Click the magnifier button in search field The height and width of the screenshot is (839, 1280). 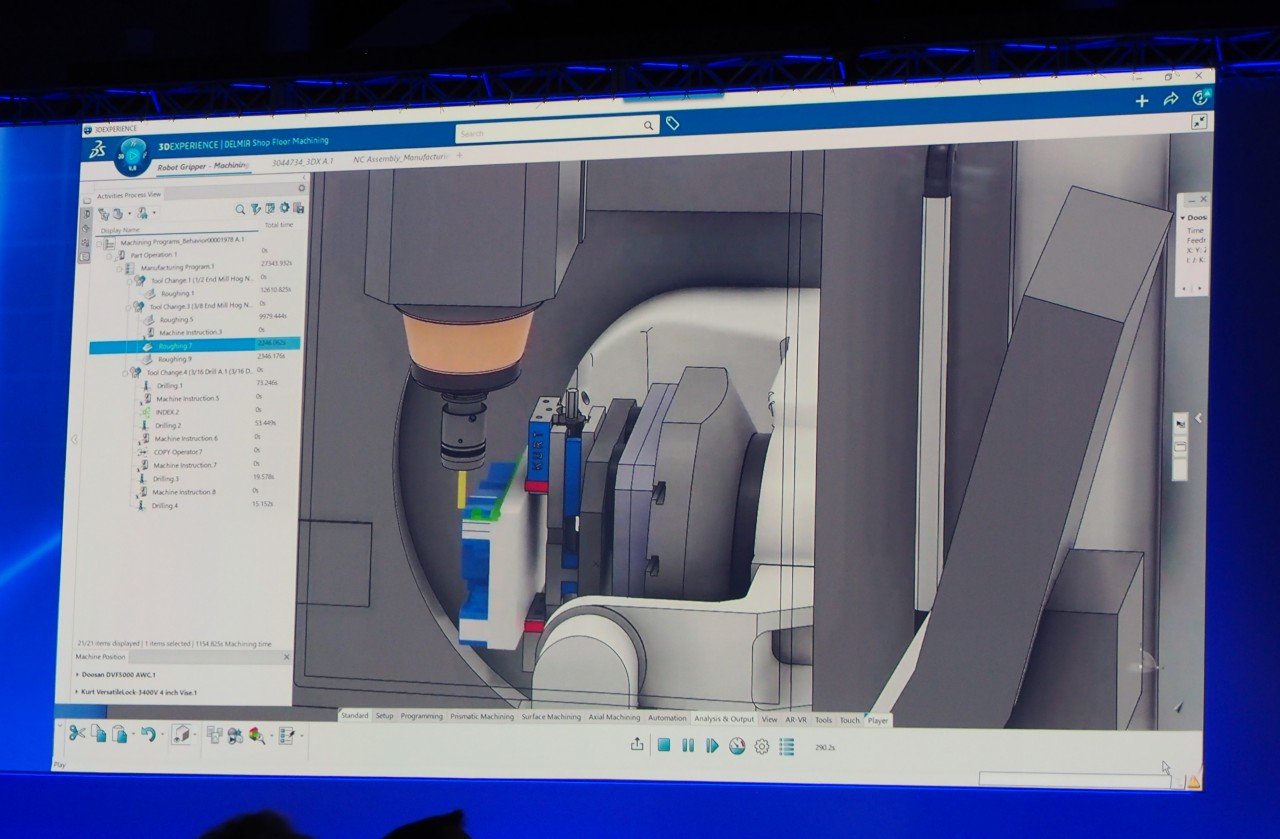[x=648, y=126]
